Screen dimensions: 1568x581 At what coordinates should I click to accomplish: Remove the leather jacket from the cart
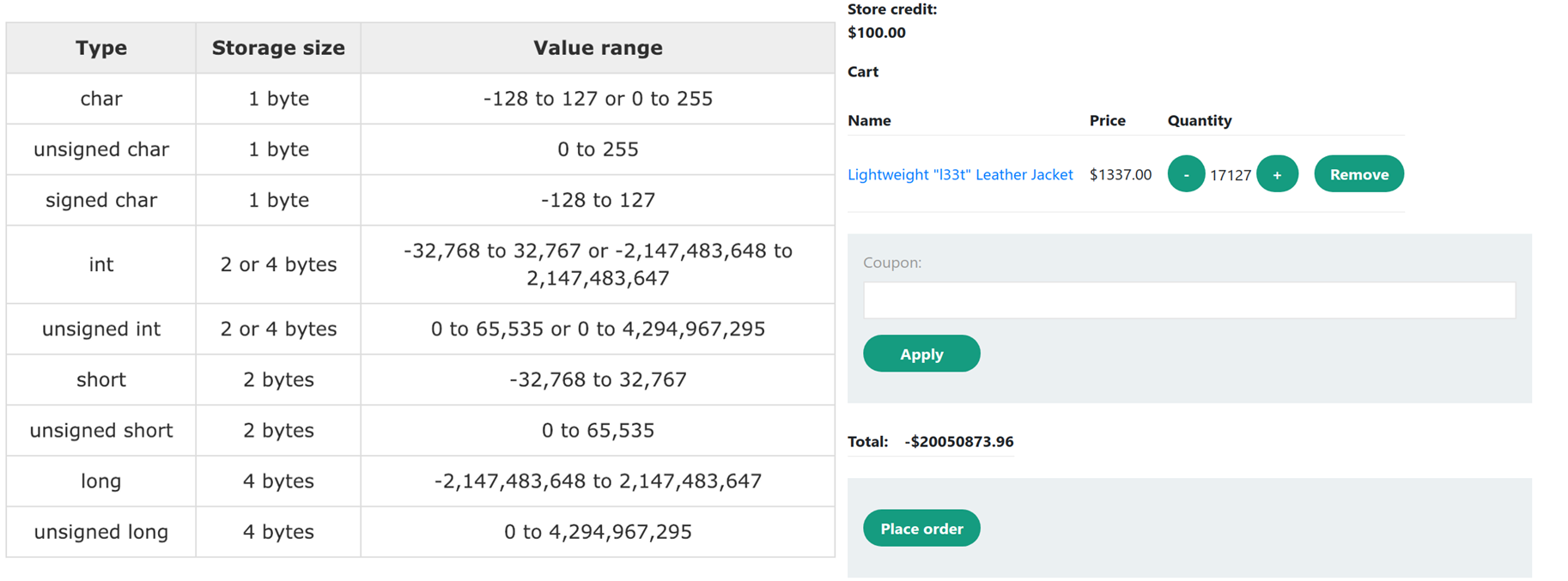coord(1358,174)
